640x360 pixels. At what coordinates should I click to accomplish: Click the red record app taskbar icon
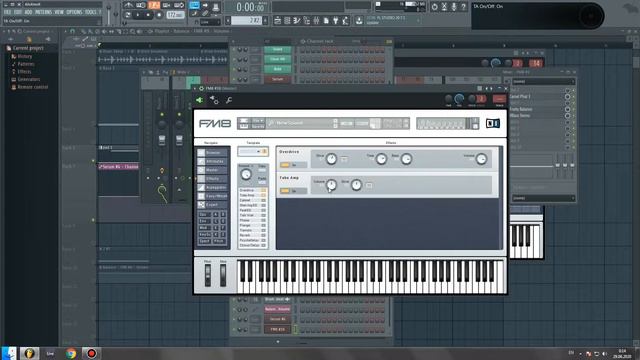click(91, 353)
